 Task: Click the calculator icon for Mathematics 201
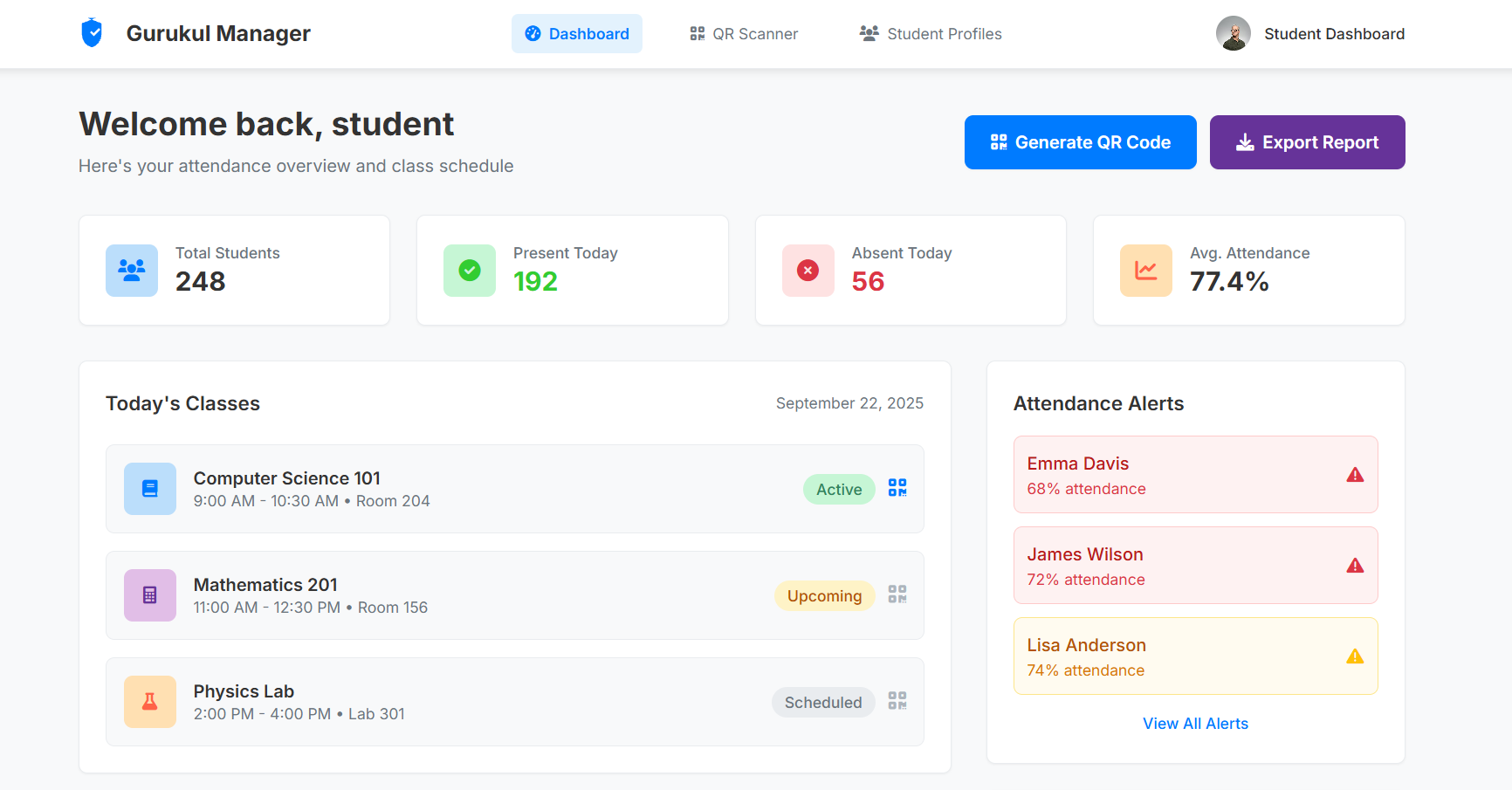click(149, 594)
